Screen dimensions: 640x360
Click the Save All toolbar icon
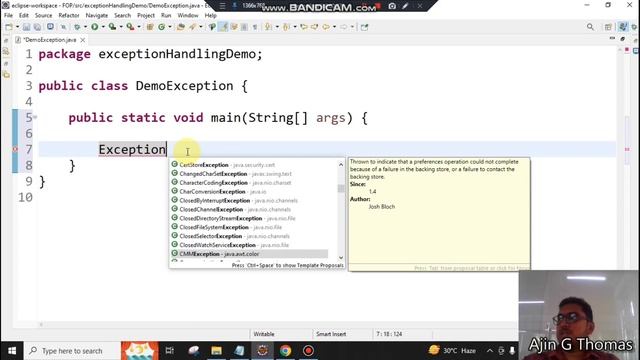click(x=37, y=27)
